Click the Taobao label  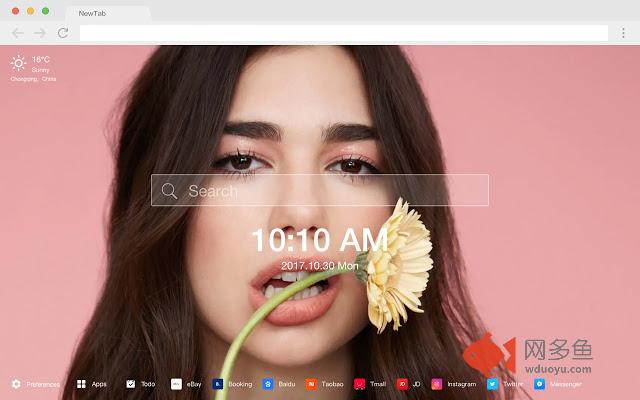[332, 384]
